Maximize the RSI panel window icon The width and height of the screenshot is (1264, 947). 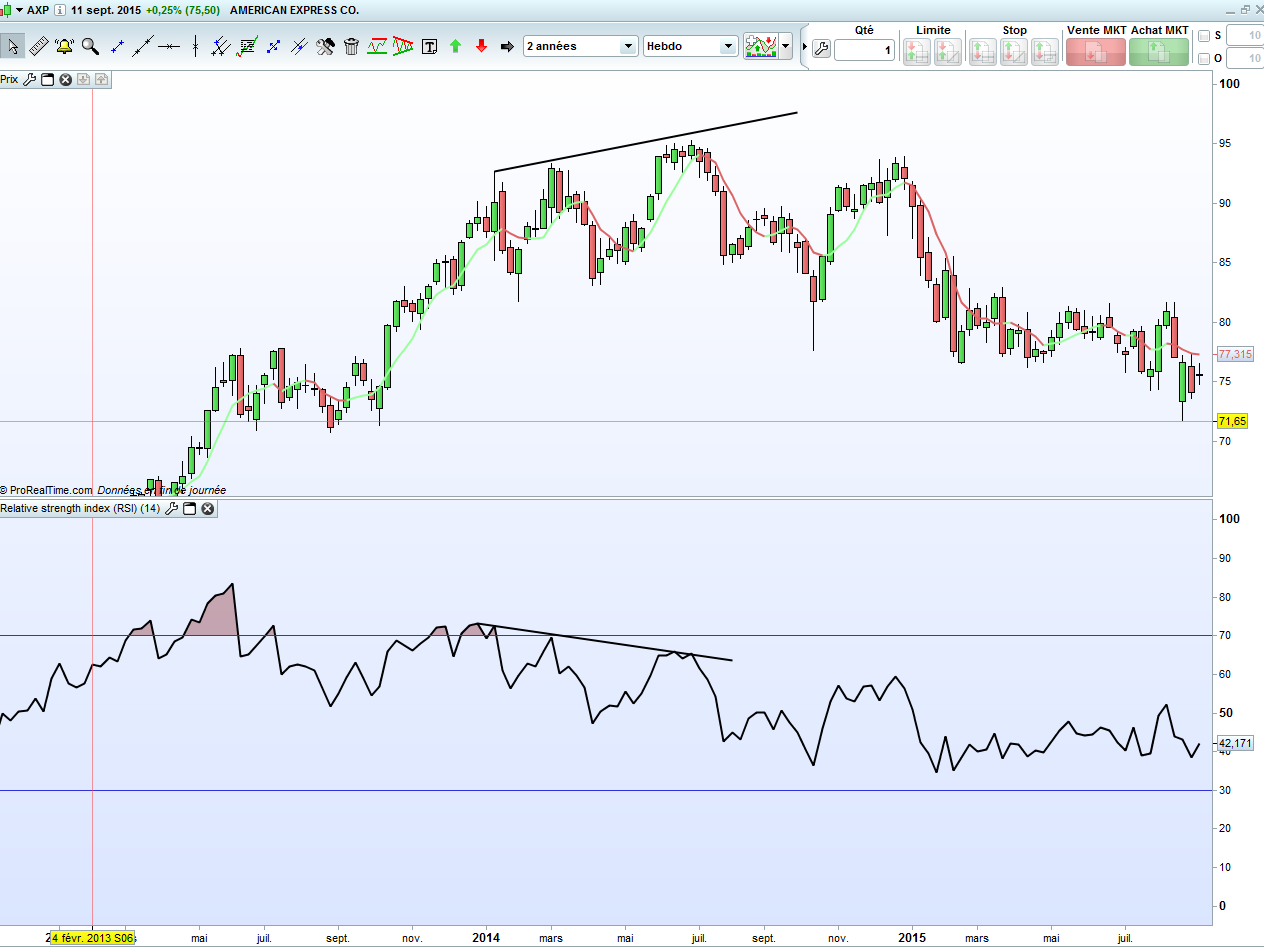coord(189,509)
